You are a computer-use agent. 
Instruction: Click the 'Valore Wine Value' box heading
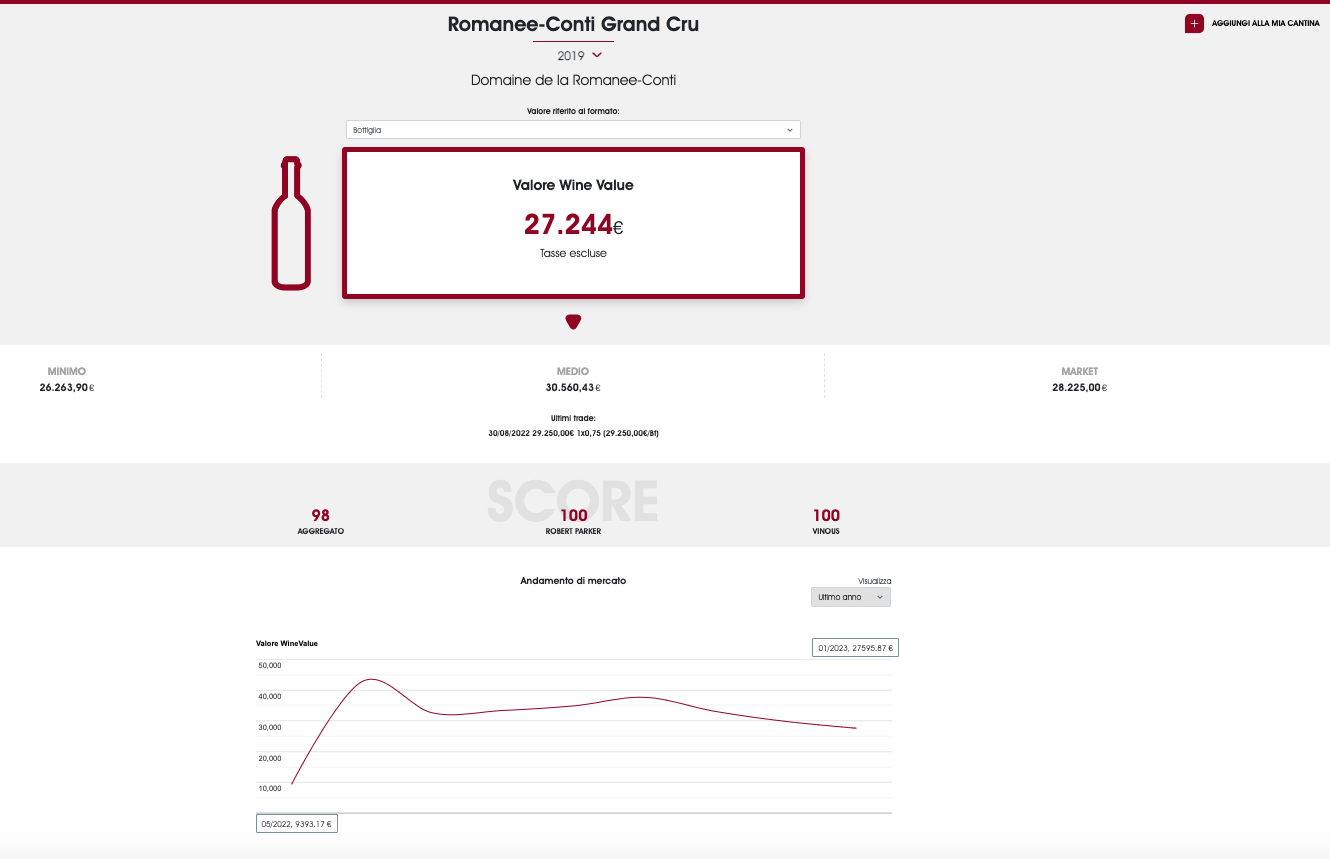click(x=573, y=185)
